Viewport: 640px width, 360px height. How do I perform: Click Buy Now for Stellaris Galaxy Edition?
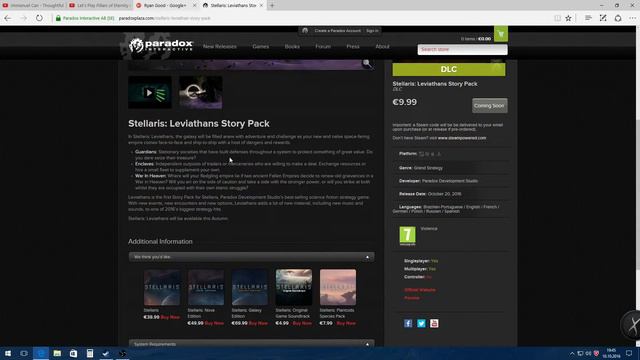click(x=258, y=323)
